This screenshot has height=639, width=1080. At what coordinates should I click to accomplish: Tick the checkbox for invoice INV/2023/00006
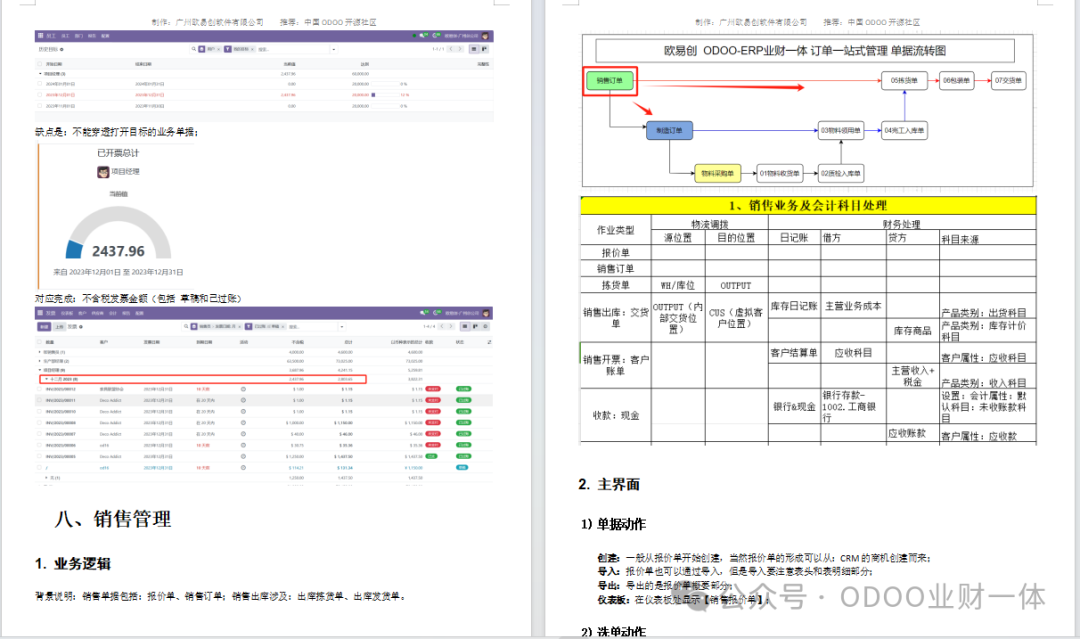click(39, 445)
